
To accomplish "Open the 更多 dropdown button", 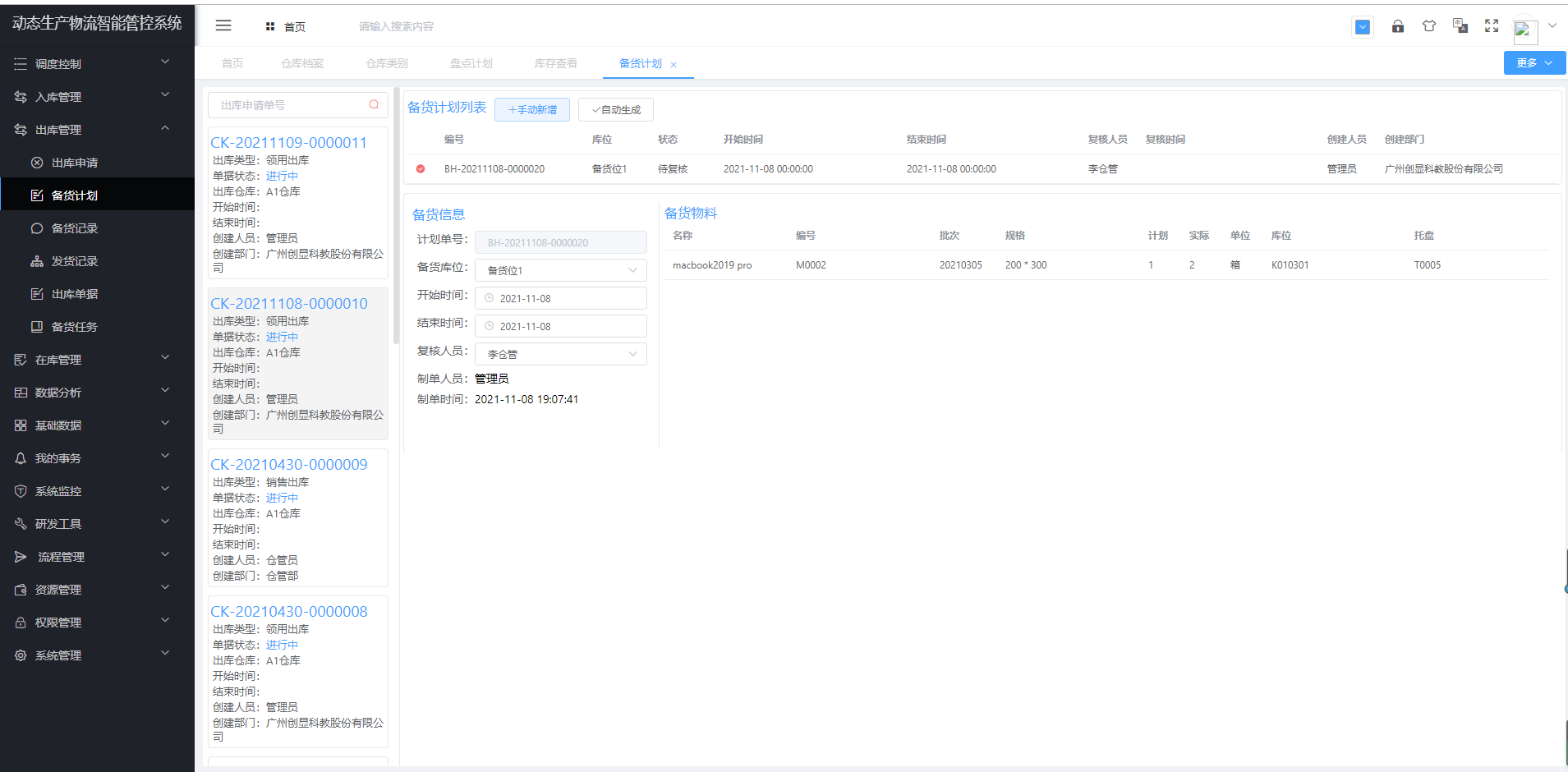I will (x=1534, y=63).
